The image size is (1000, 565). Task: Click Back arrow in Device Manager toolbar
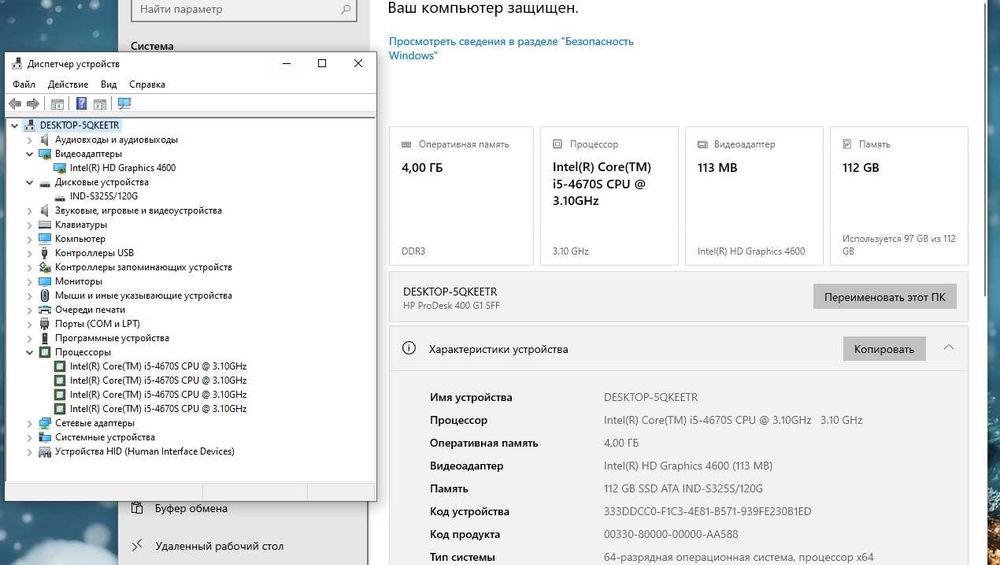(x=15, y=103)
